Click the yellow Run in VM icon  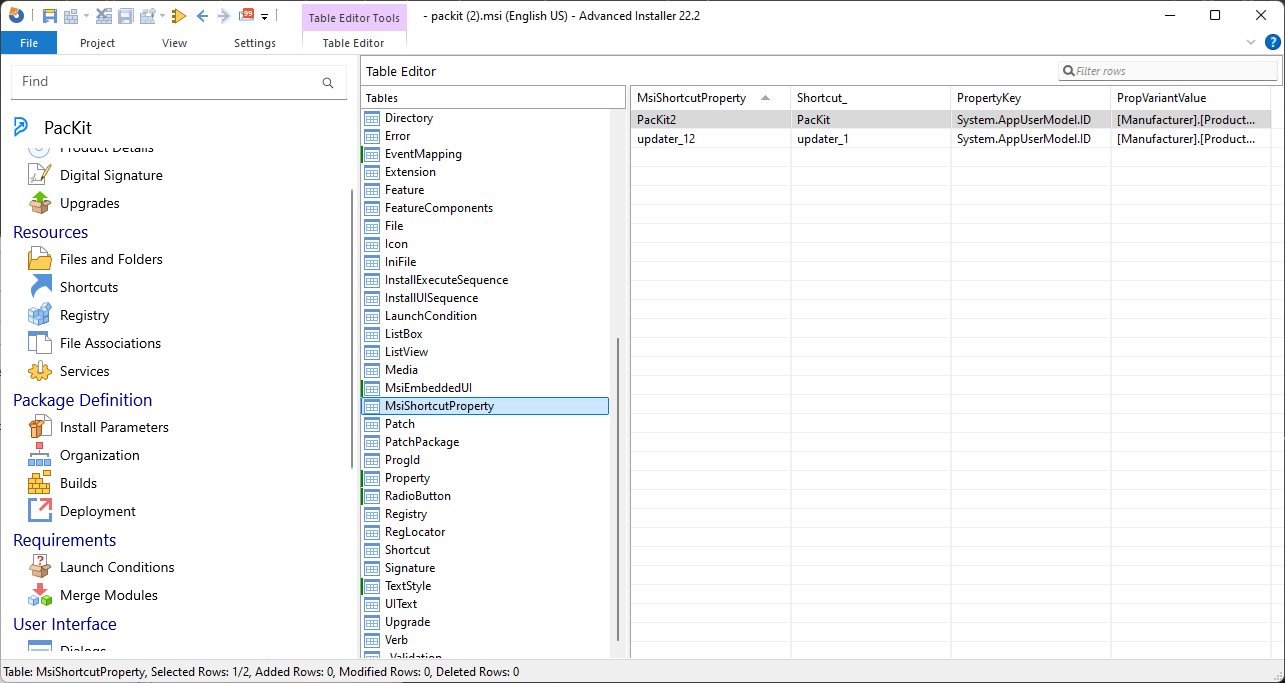pos(179,16)
